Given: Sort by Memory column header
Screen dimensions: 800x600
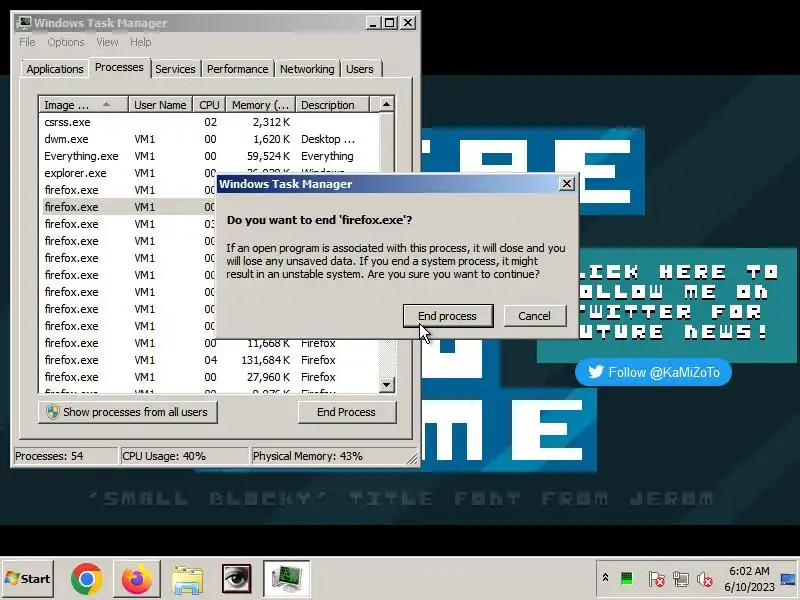Looking at the screenshot, I should [261, 105].
